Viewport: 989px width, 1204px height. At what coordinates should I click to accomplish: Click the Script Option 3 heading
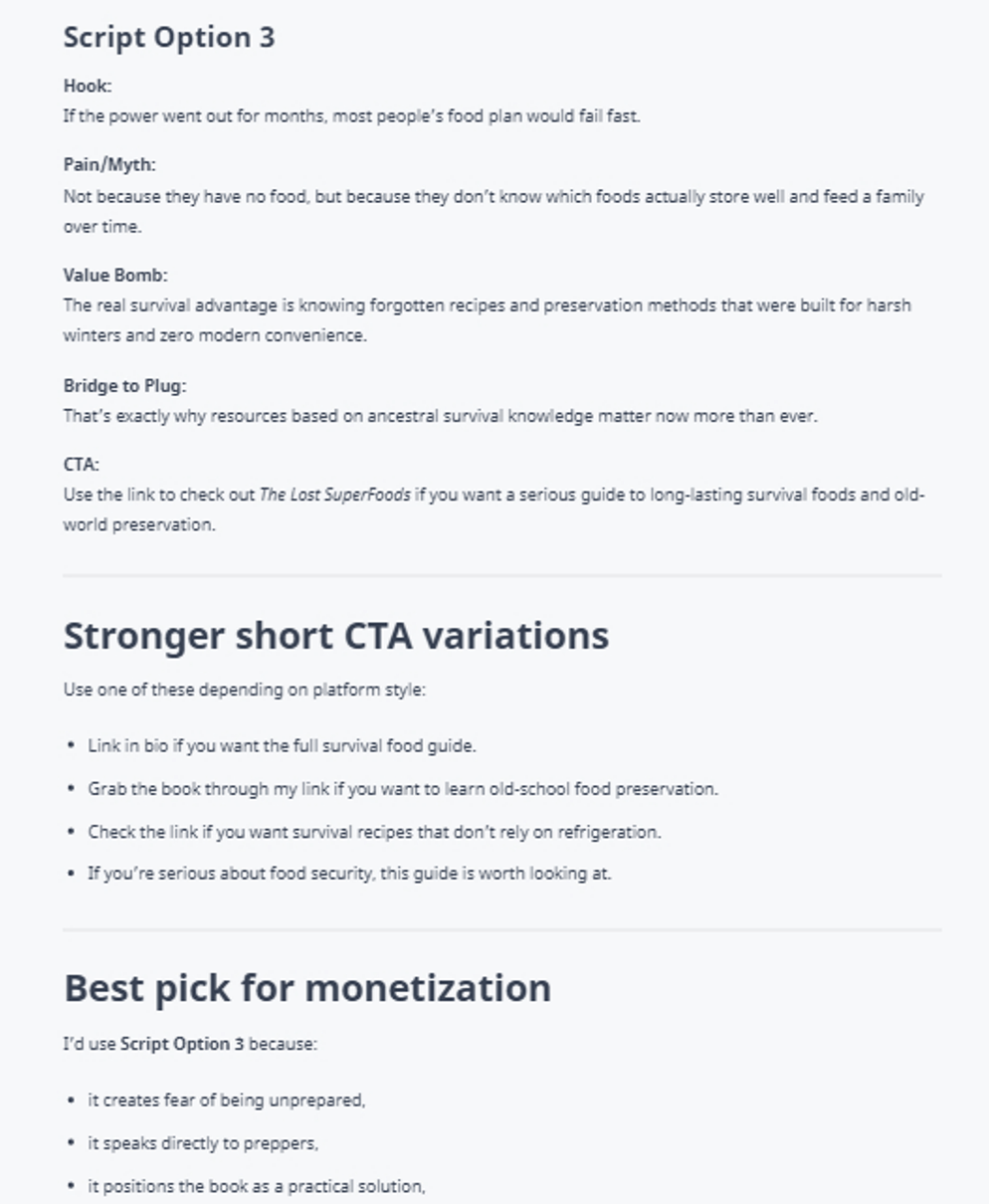(169, 38)
